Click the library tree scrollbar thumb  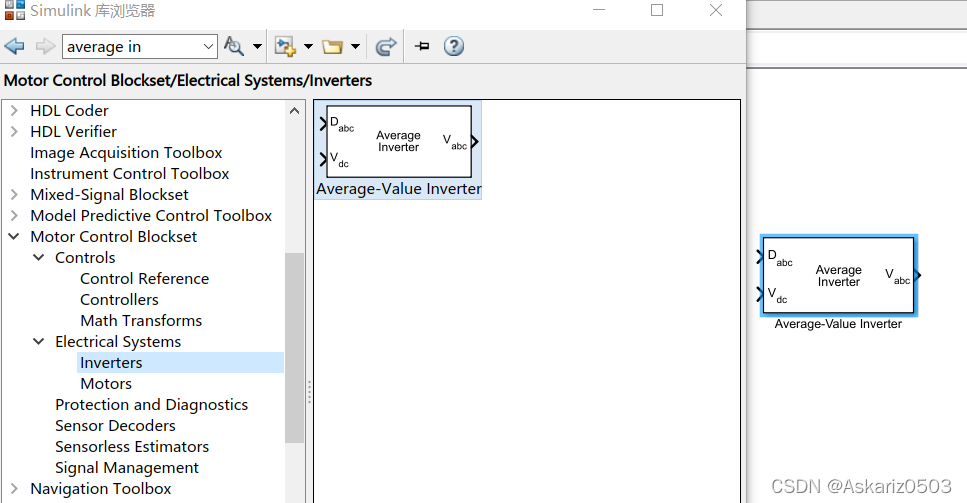(x=294, y=348)
